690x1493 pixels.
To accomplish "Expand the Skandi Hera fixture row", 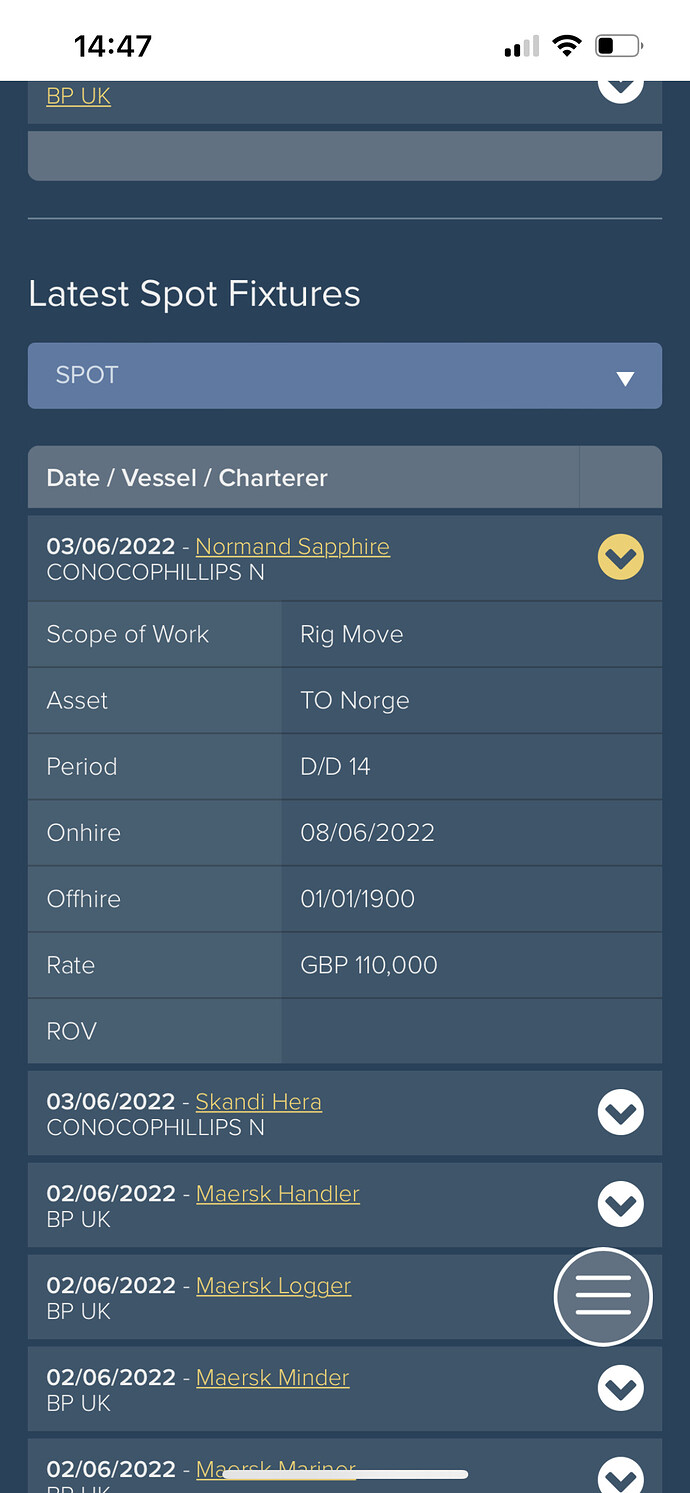I will [x=621, y=1112].
